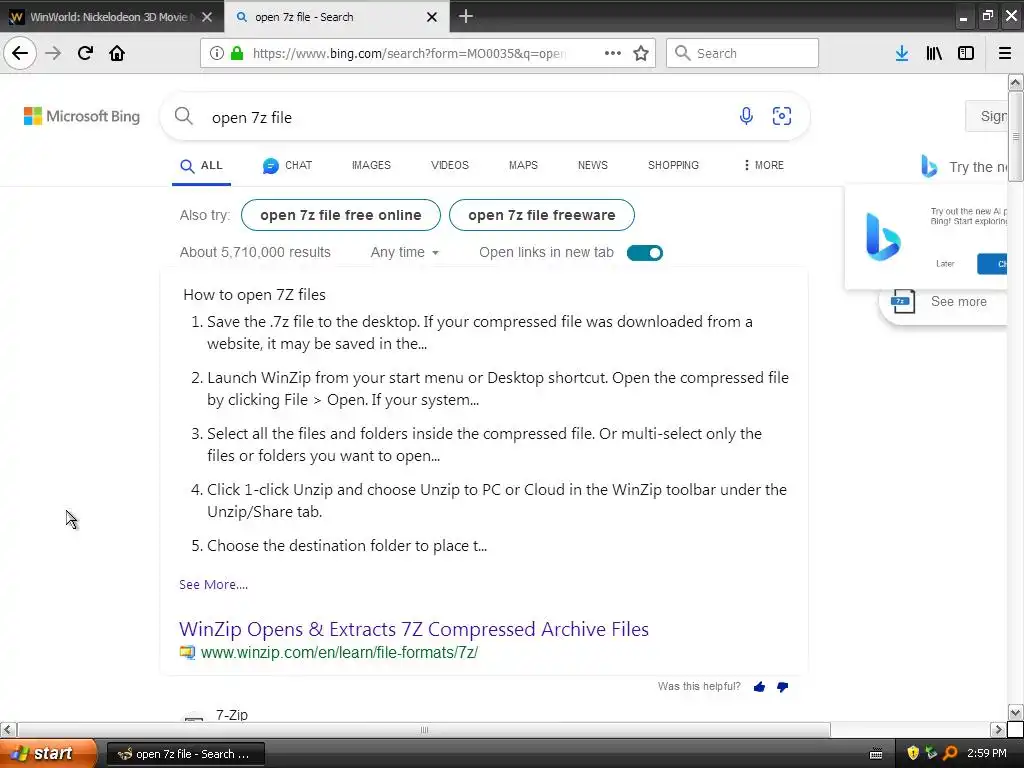Select open 7z file taskbar window button

[x=185, y=754]
